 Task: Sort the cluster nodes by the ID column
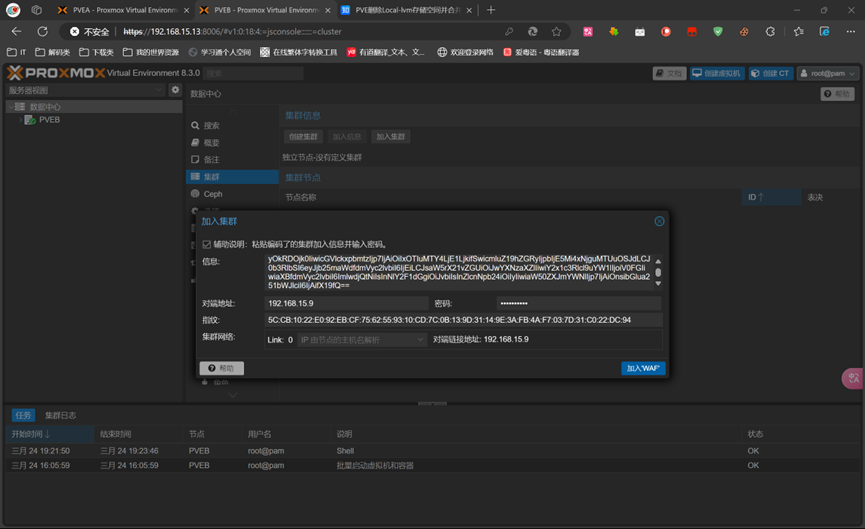771,197
